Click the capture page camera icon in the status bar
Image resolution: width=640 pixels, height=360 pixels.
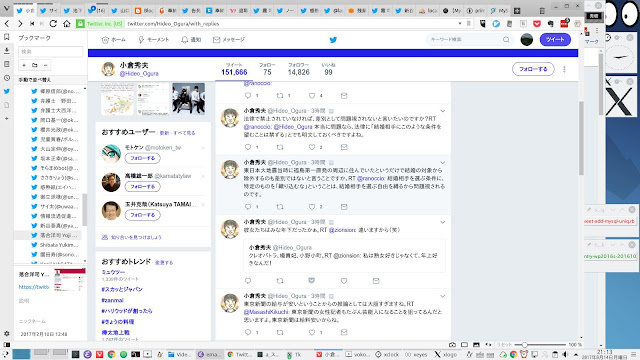pos(452,345)
